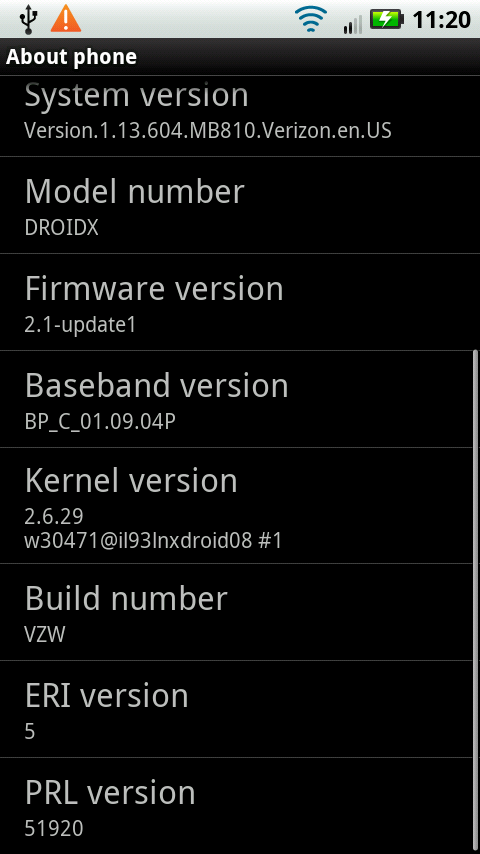The image size is (480, 854).
Task: Tap the Version.1.13.604.MB810.Verizon.en.US text
Action: [x=208, y=131]
